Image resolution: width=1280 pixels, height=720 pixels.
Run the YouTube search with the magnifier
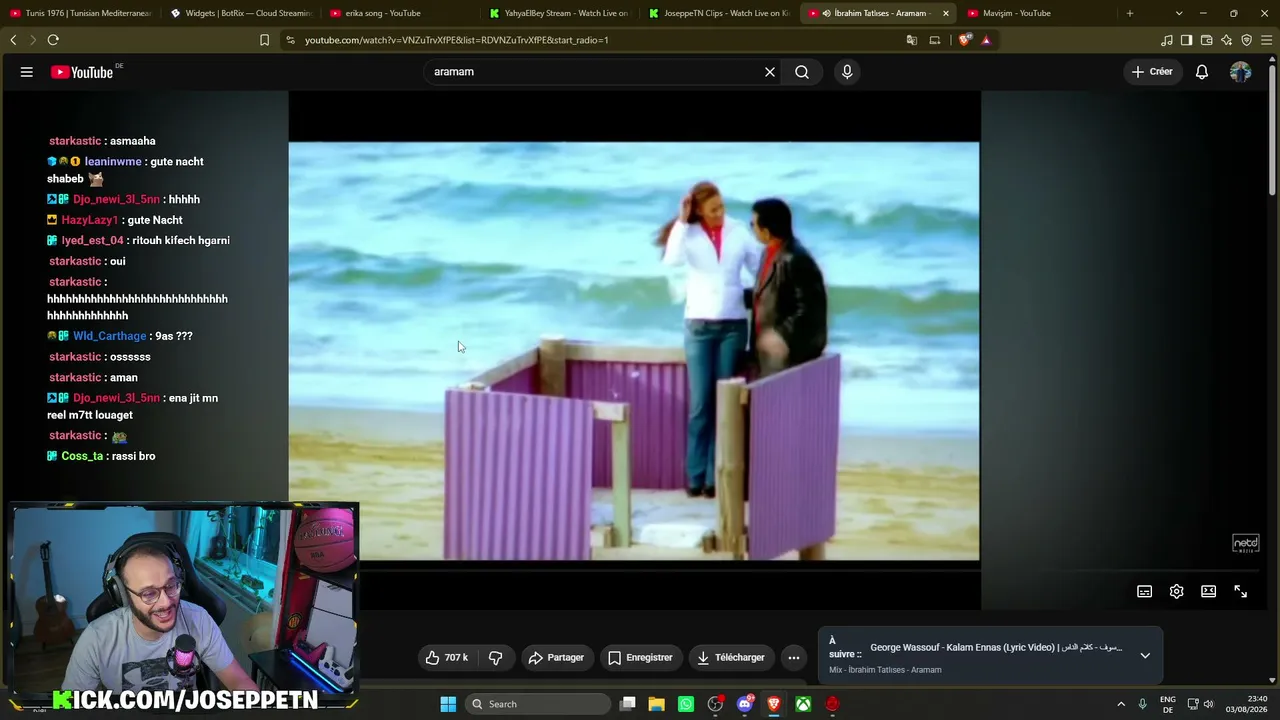(x=802, y=72)
